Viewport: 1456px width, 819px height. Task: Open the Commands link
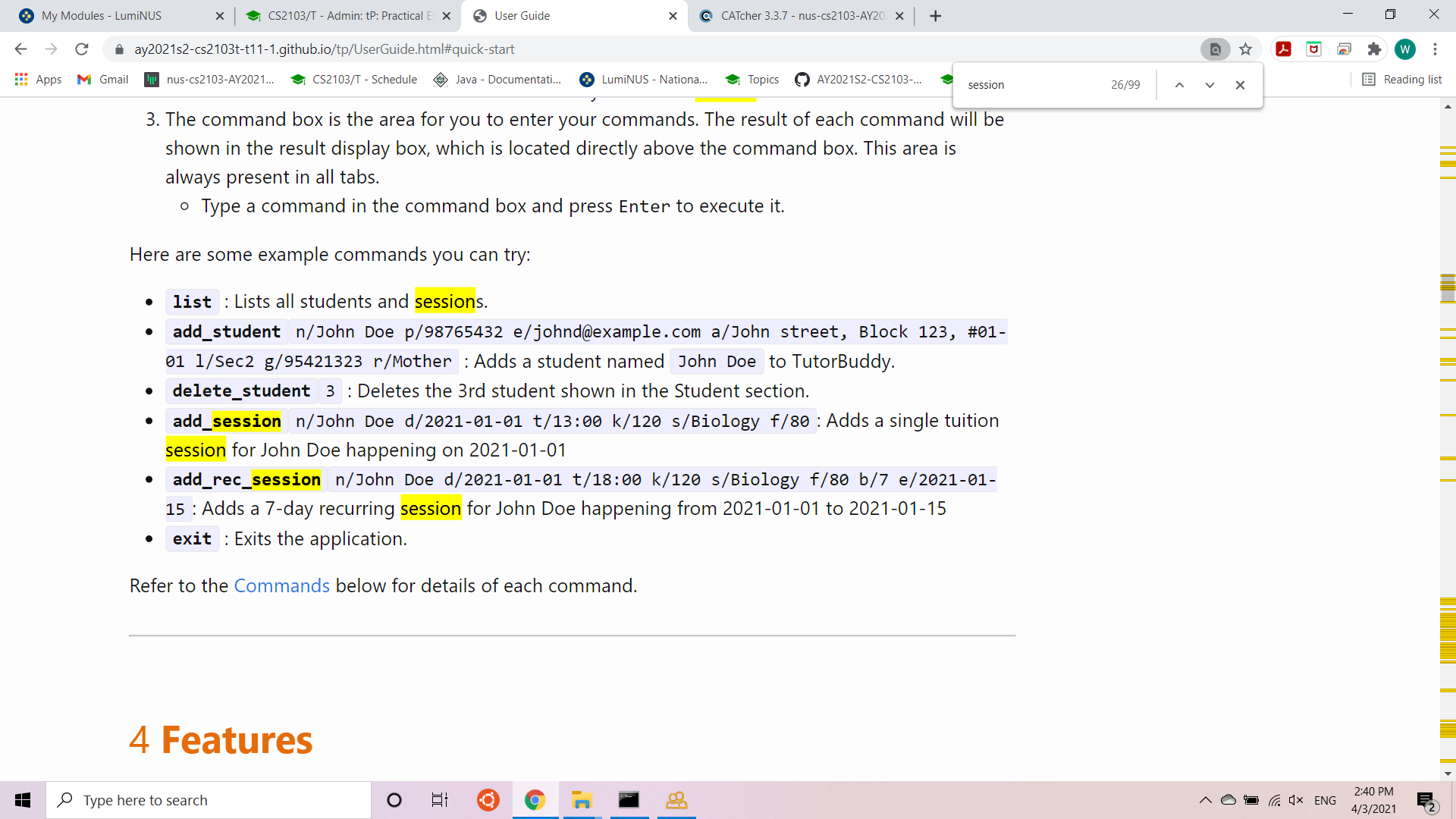tap(281, 585)
